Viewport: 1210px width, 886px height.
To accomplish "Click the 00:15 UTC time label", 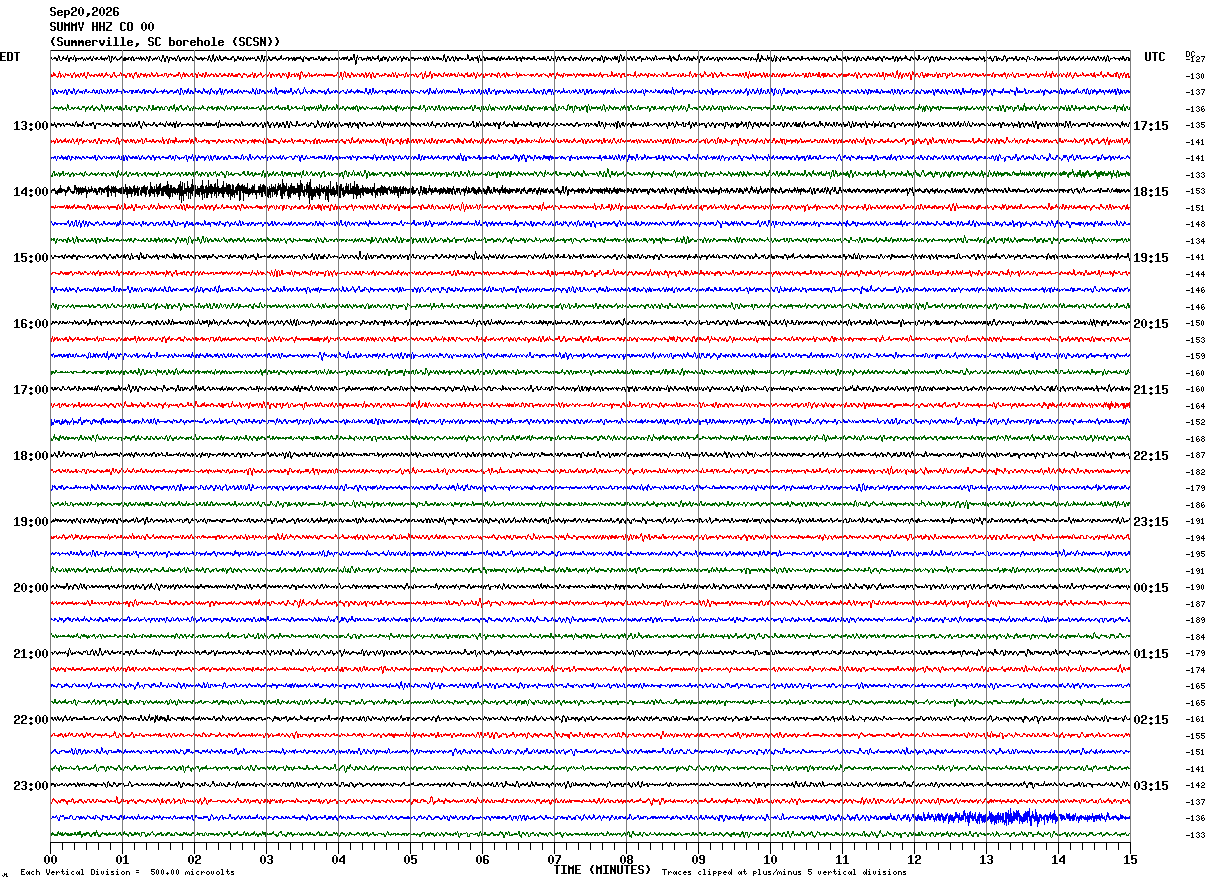I will [1151, 588].
